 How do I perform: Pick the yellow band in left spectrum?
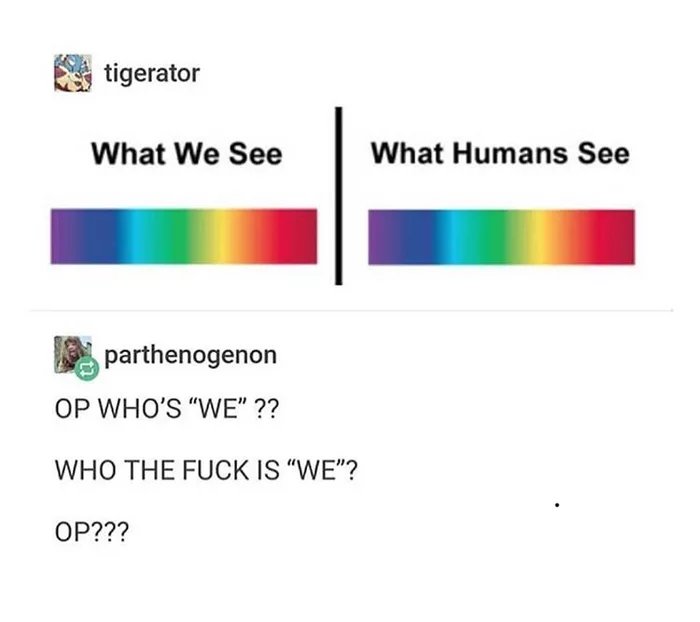(x=219, y=236)
